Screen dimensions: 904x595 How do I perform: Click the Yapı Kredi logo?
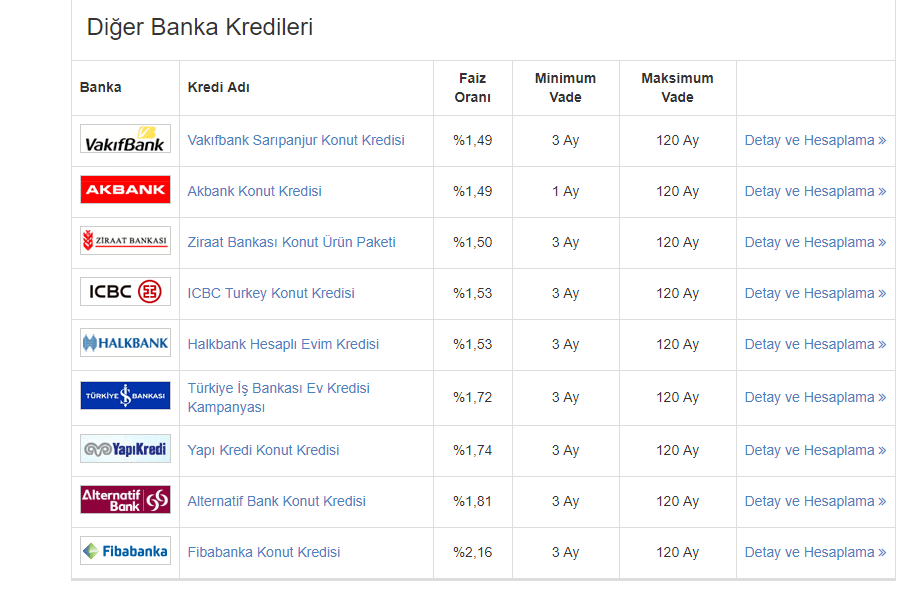(125, 449)
